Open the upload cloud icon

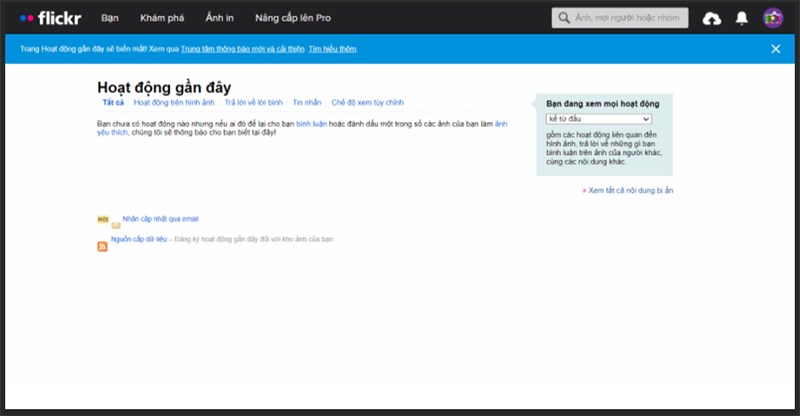712,18
